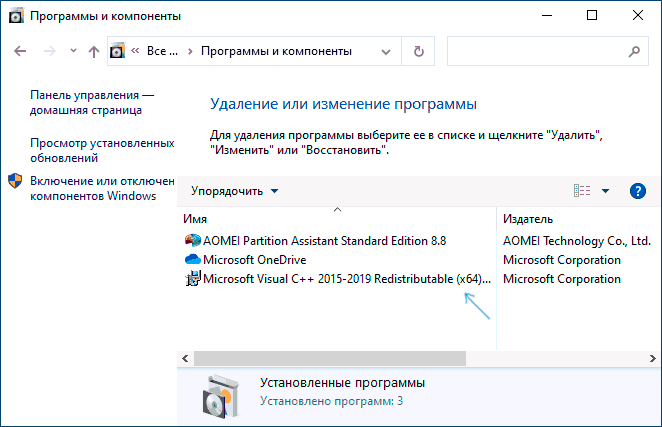
Task: Click the Forward navigation arrow
Action: point(50,51)
